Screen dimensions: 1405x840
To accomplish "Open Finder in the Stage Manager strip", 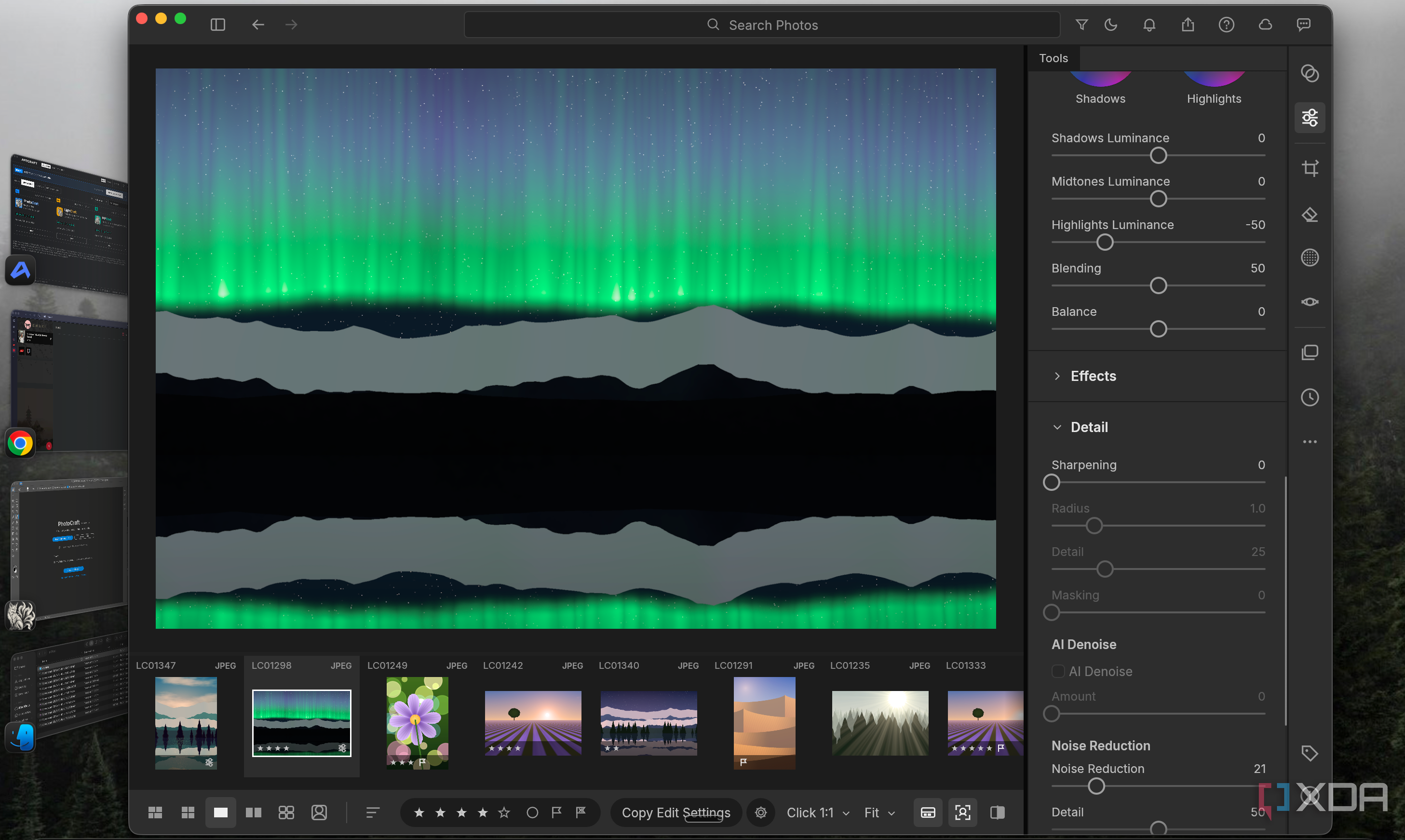I will click(20, 738).
